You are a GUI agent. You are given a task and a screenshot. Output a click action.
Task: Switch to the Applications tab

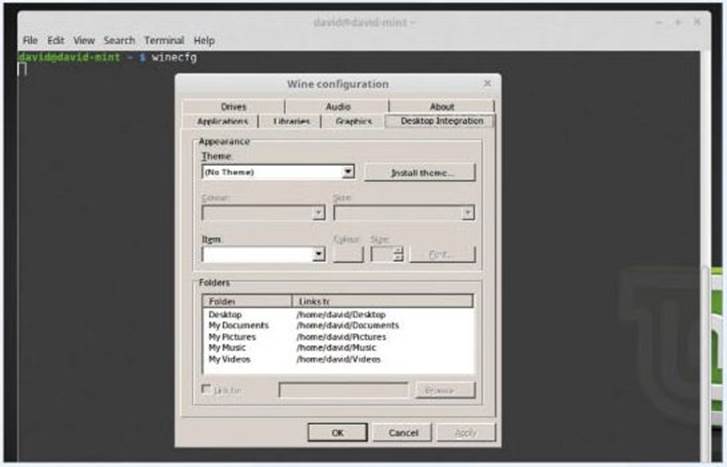[222, 121]
